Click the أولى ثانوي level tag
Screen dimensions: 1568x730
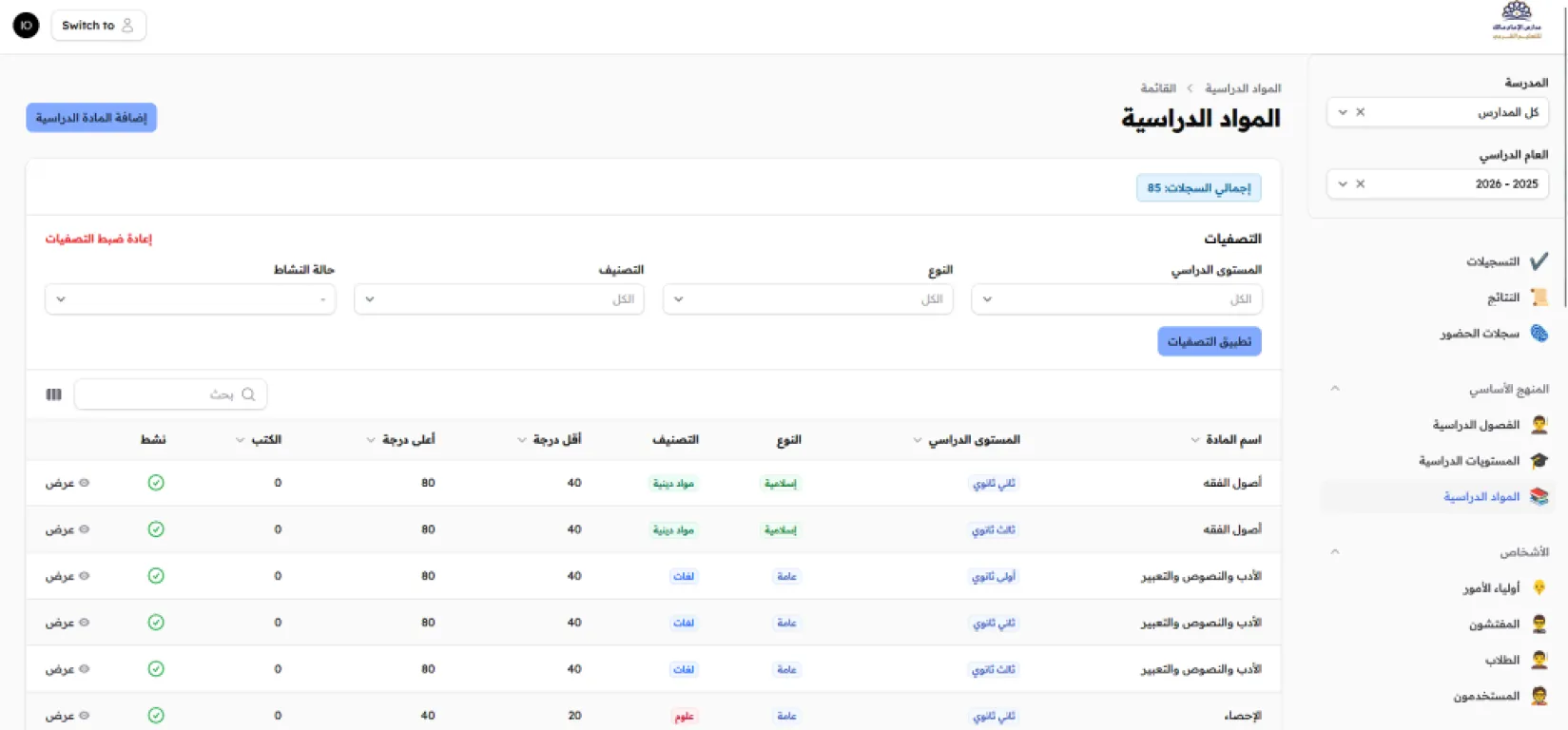(x=994, y=576)
